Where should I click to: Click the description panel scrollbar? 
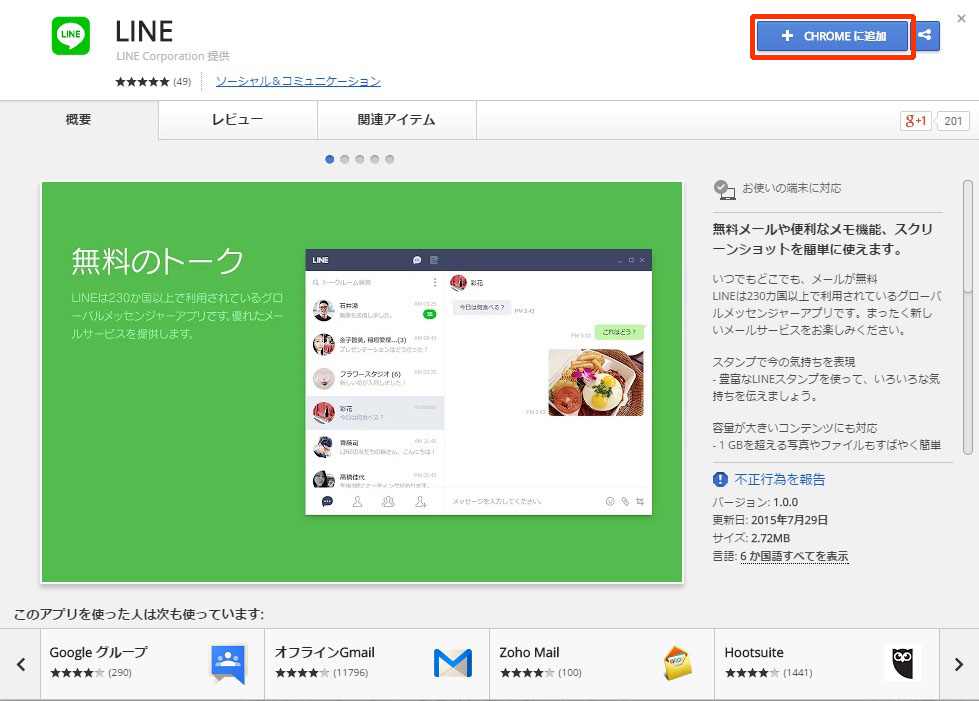[968, 318]
